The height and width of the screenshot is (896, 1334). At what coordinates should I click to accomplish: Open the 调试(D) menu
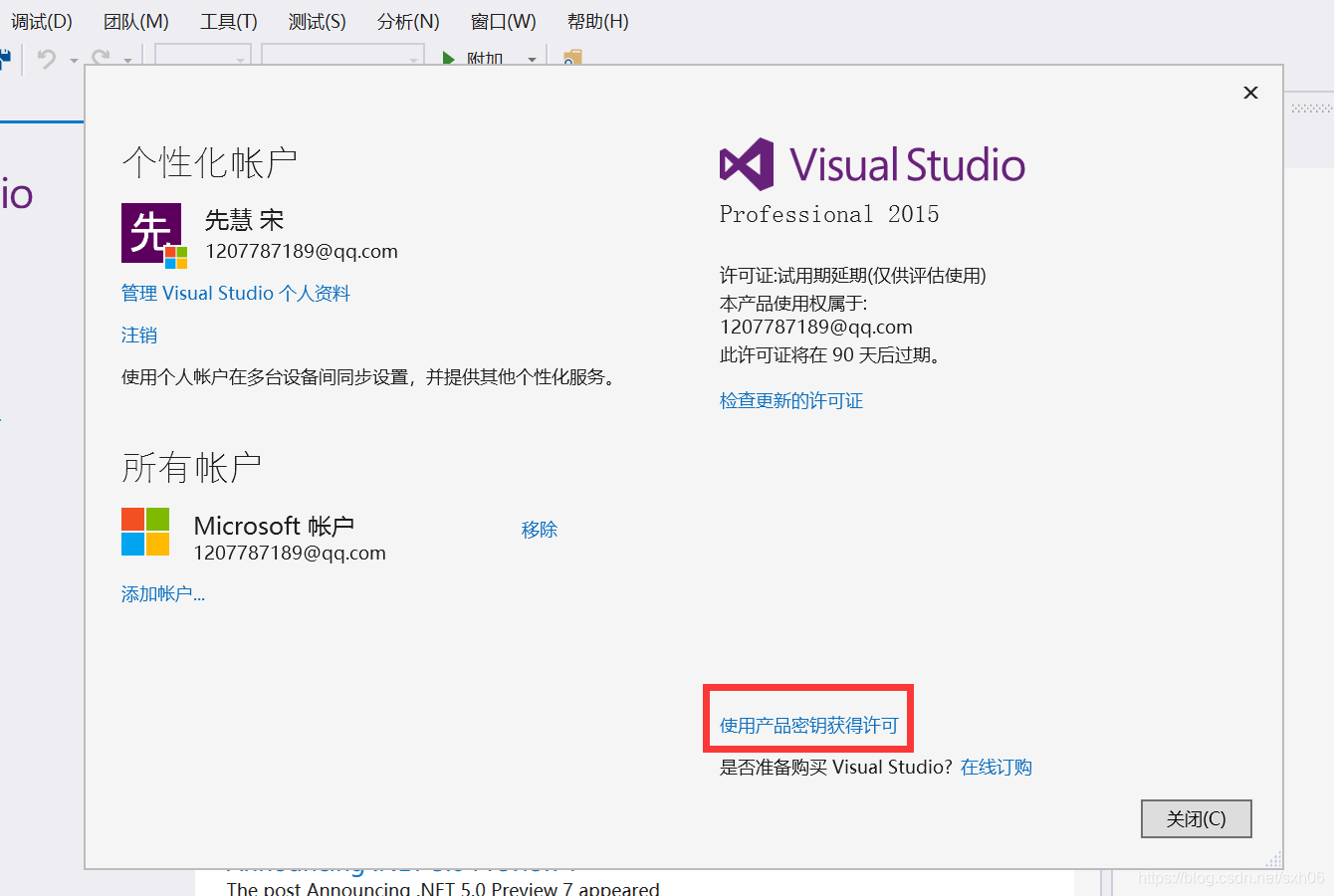(x=42, y=21)
